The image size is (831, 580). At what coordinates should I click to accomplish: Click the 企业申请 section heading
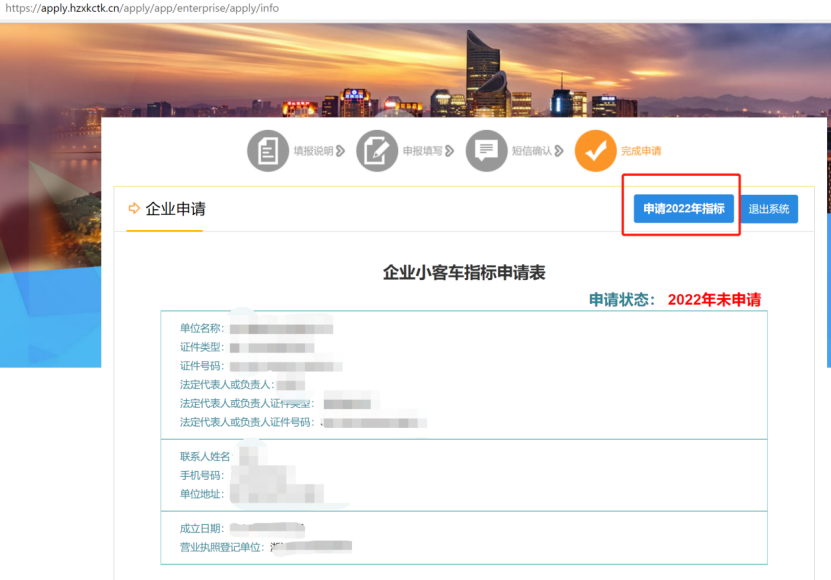tap(175, 209)
